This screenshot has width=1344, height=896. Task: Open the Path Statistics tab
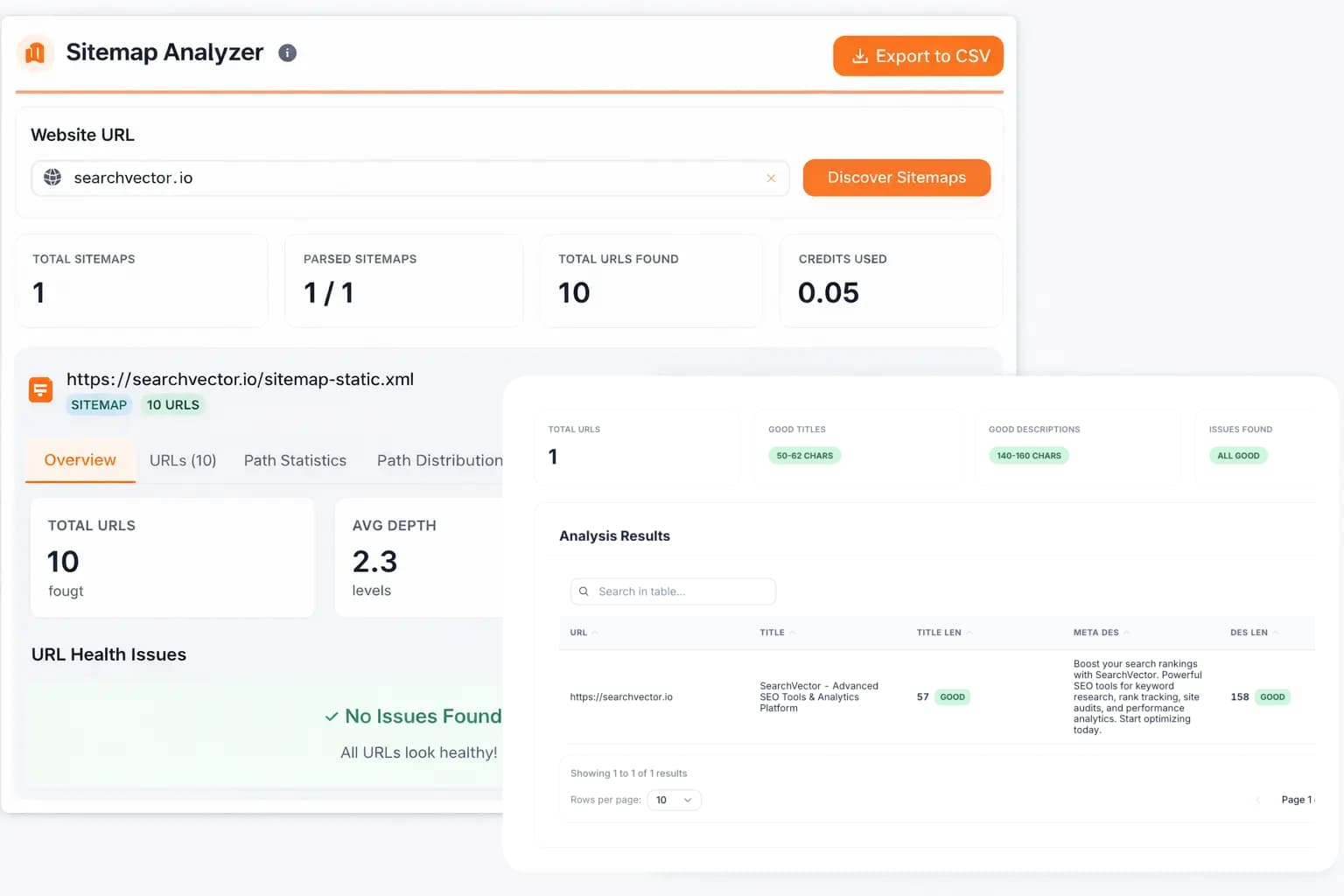pos(295,460)
